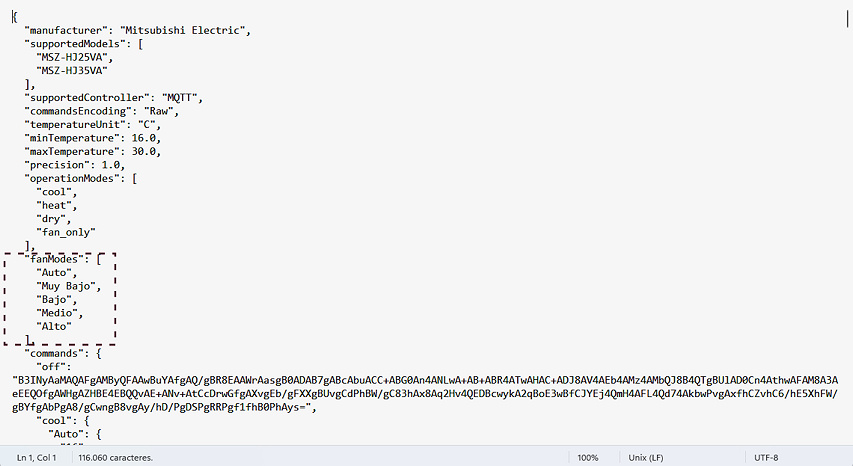
Task: Click the "fanModes" key
Action: [x=54, y=259]
